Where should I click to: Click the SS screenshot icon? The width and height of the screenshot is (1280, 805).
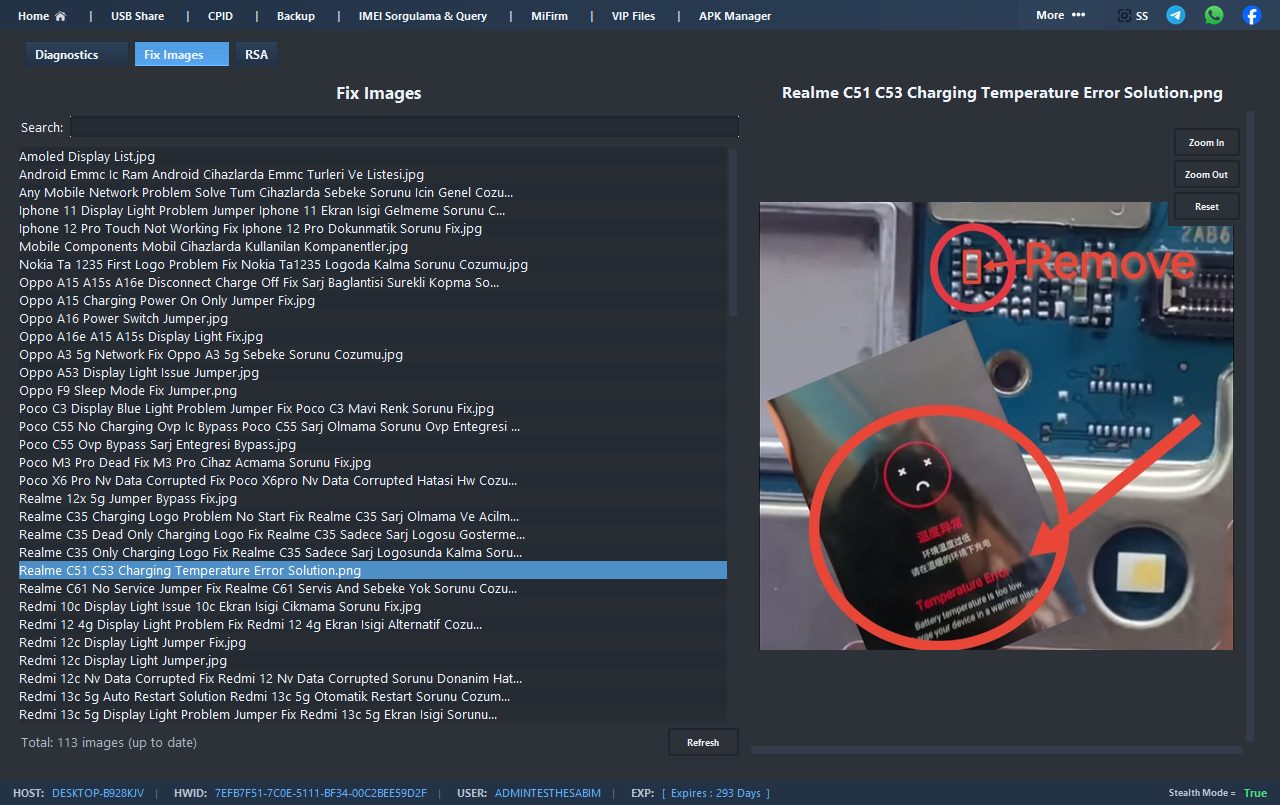pyautogui.click(x=1132, y=16)
